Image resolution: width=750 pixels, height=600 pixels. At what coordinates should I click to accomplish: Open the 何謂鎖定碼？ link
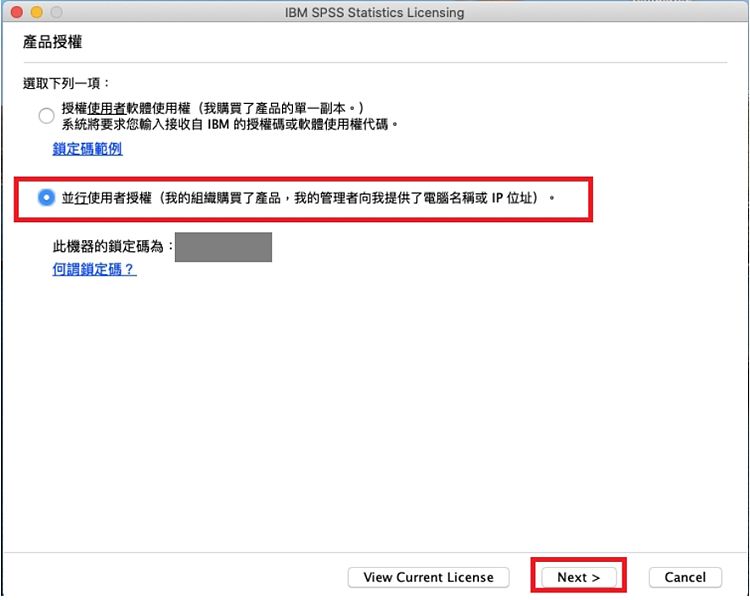coord(95,269)
